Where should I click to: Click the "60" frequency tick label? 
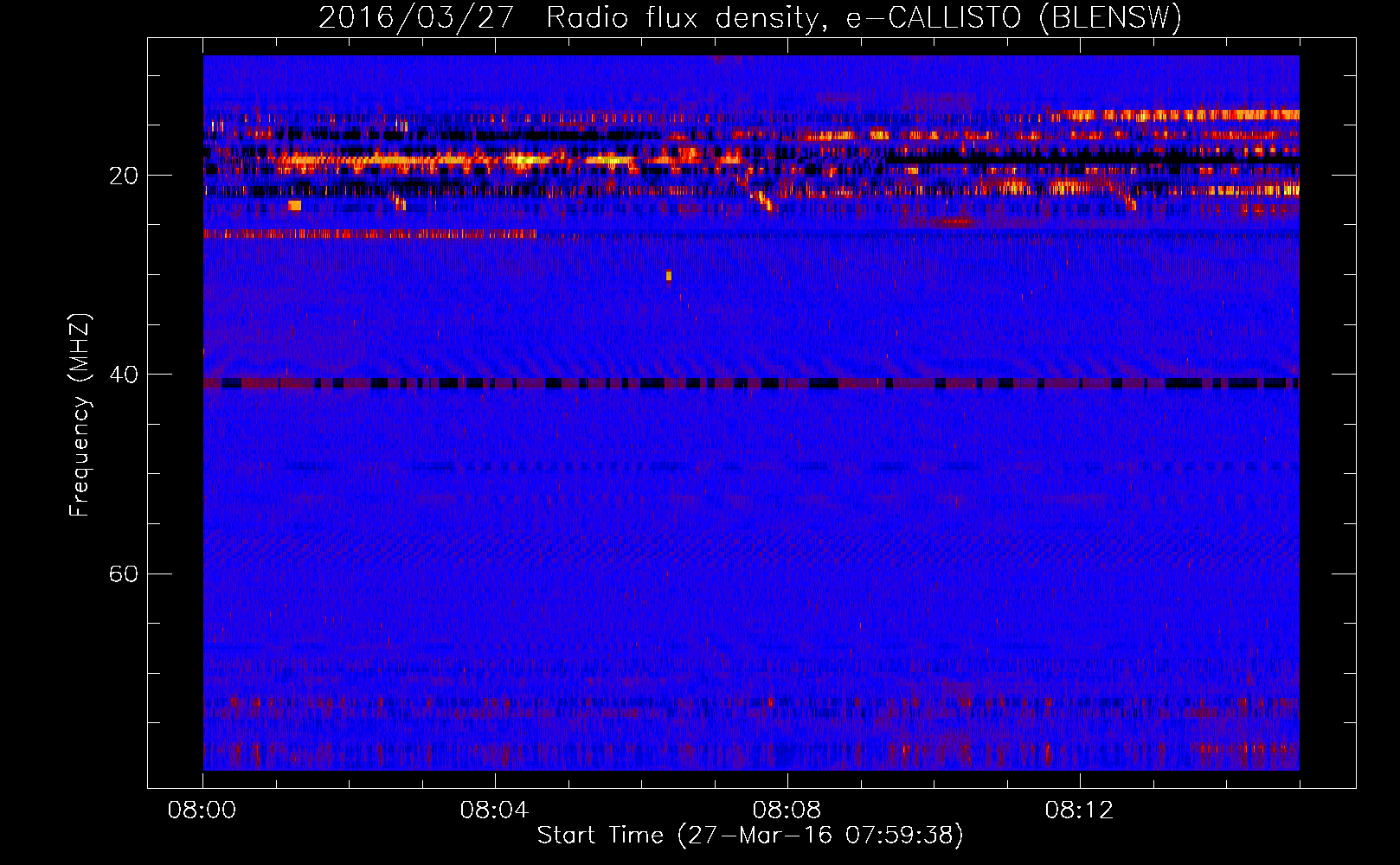point(123,573)
